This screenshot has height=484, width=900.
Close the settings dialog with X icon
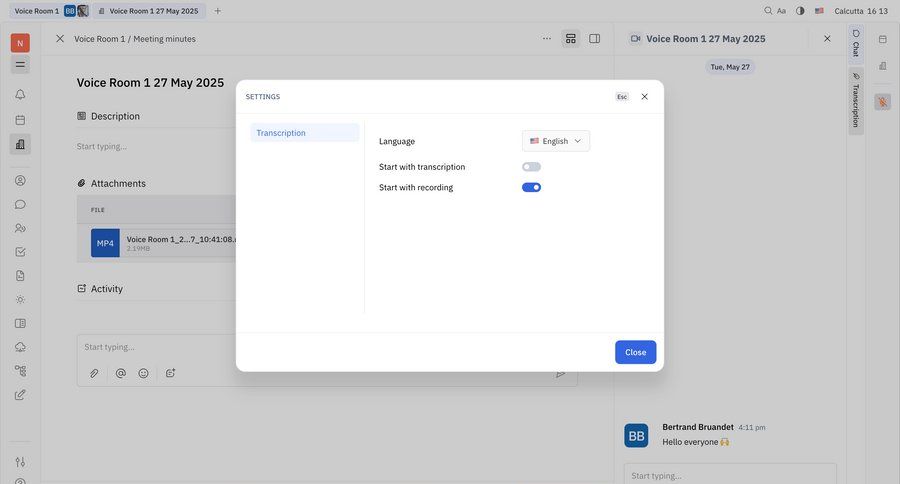pos(644,97)
